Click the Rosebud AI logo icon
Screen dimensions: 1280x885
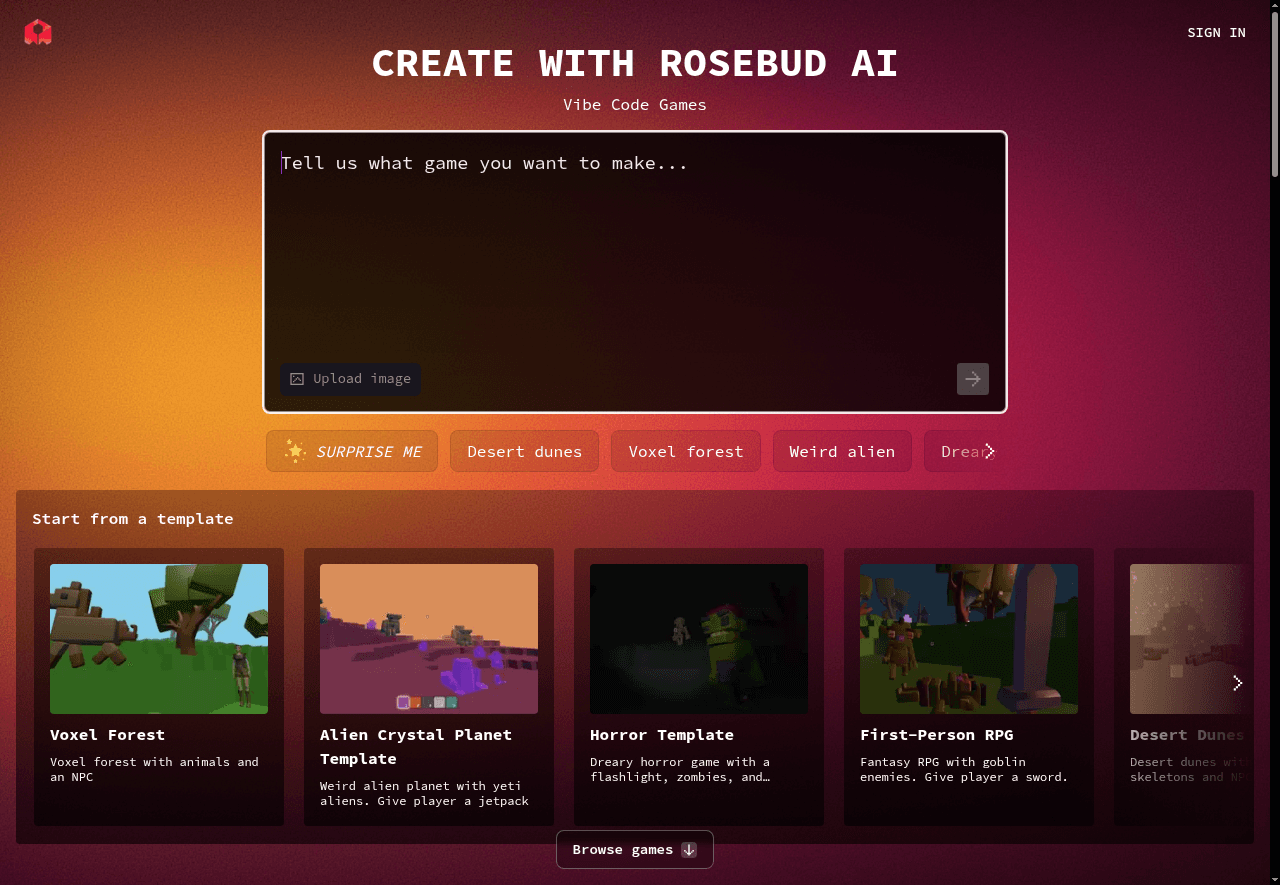(38, 31)
